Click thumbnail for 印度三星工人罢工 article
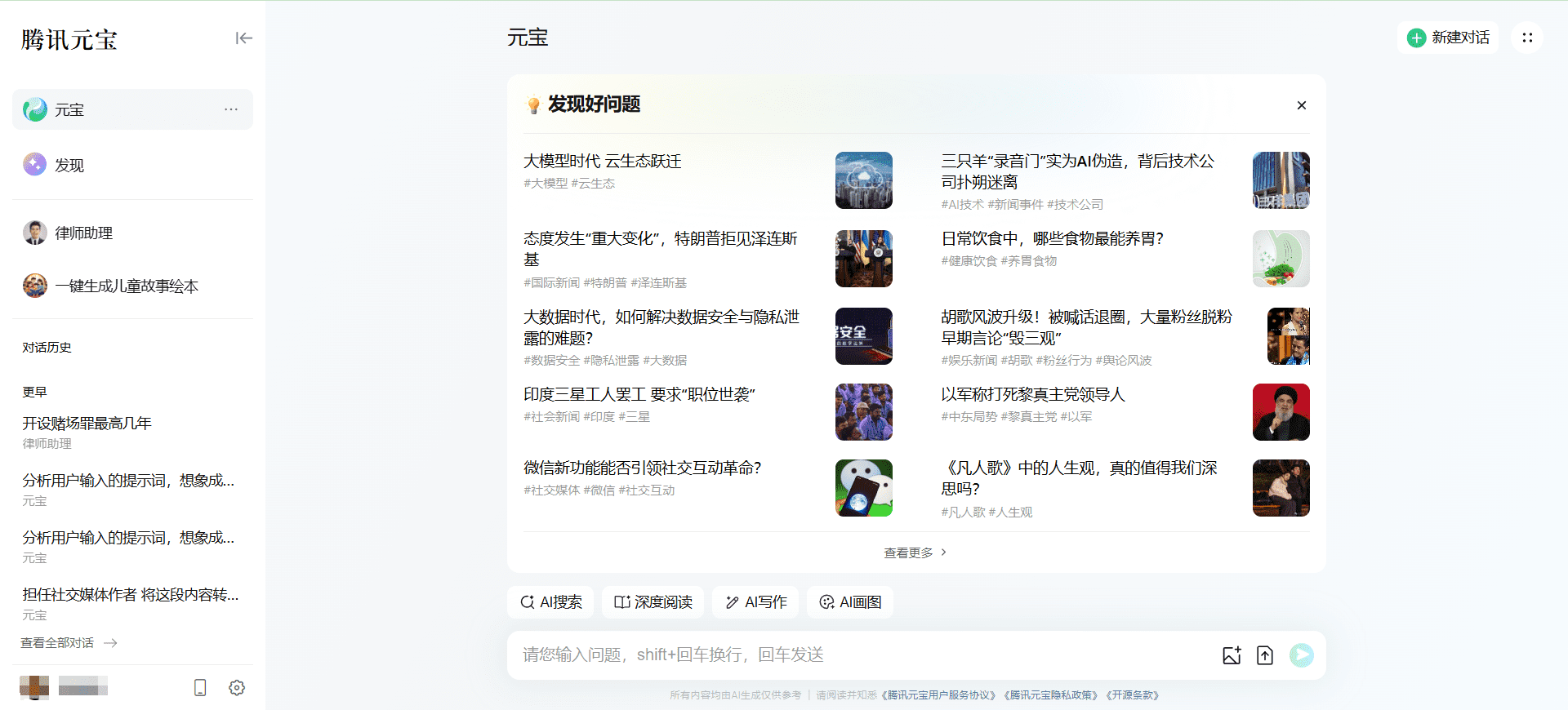Image resolution: width=1568 pixels, height=710 pixels. pyautogui.click(x=864, y=412)
